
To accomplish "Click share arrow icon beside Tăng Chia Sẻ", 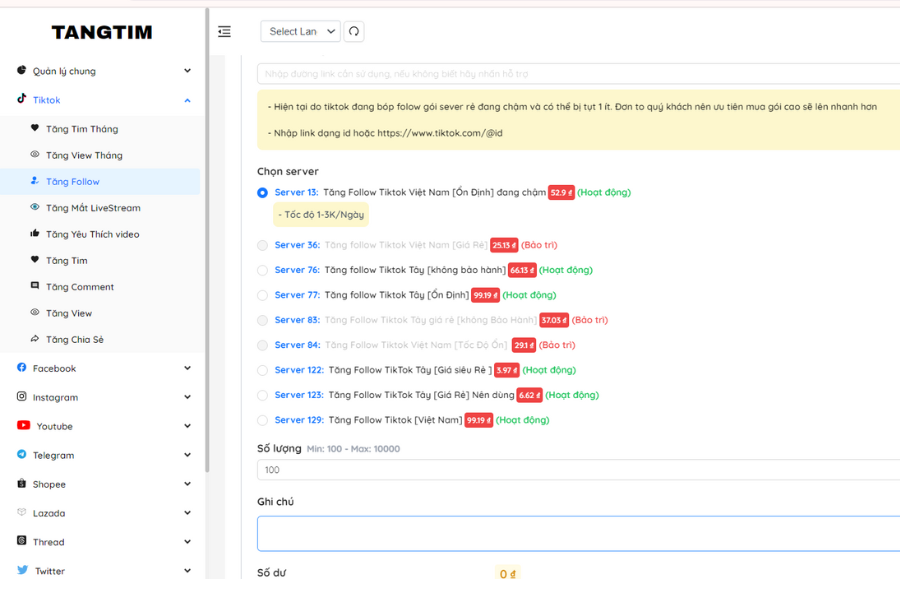I will [x=35, y=339].
